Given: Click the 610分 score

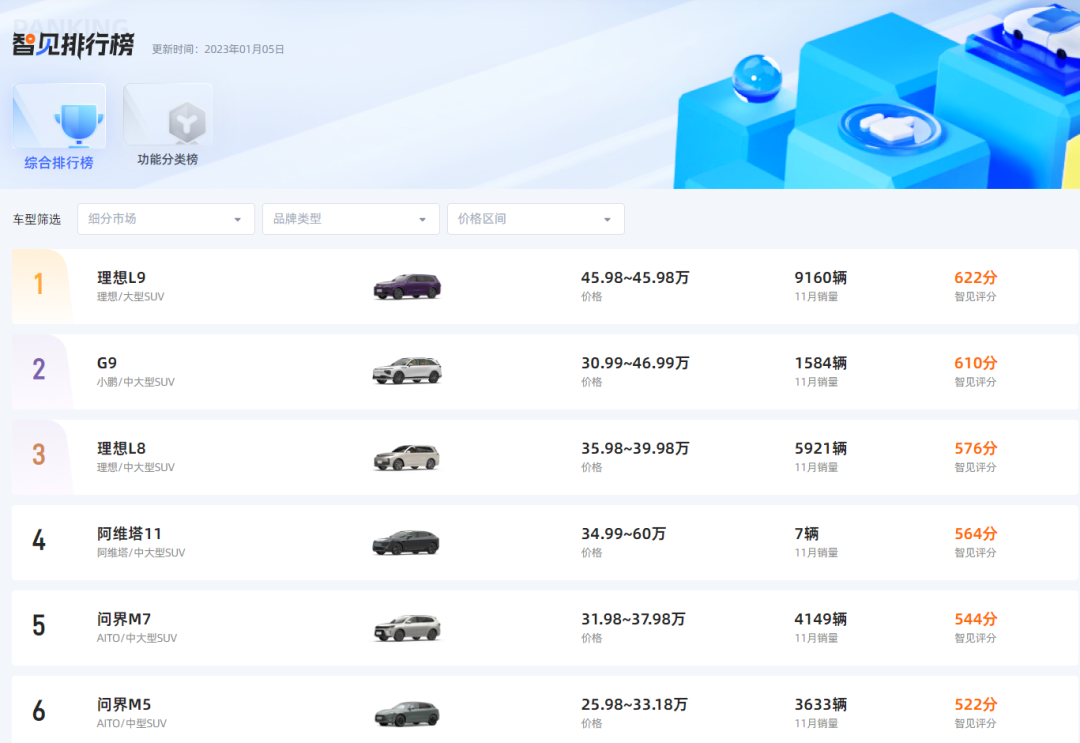Looking at the screenshot, I should [x=975, y=363].
